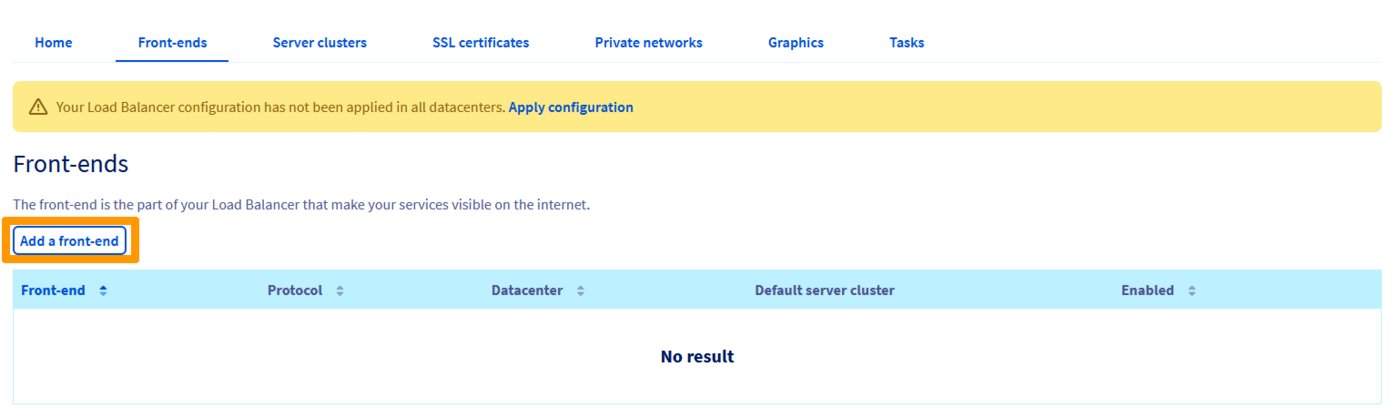Click the Enabled column header text
Viewport: 1400px width, 418px height.
[x=1147, y=291]
